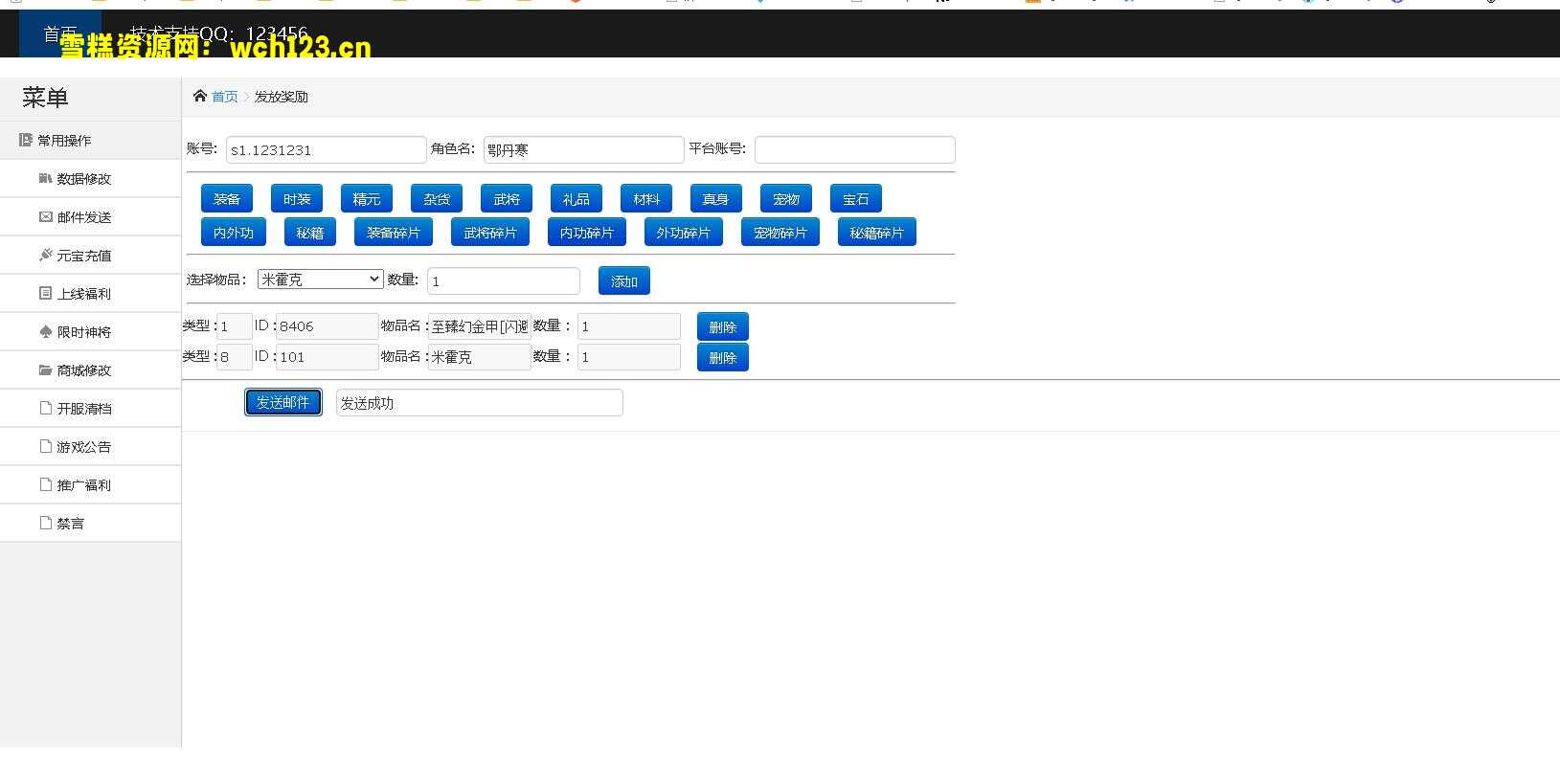
Task: Click the 推广福利 file icon
Action: [45, 484]
